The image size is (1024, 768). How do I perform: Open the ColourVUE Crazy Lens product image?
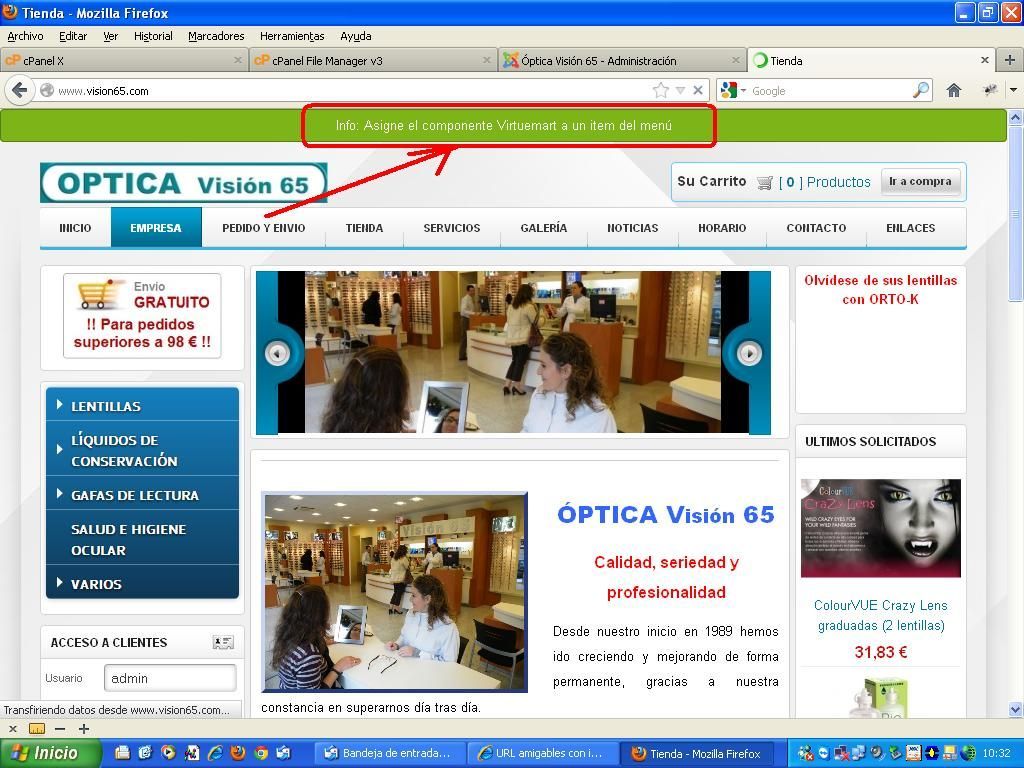click(881, 528)
